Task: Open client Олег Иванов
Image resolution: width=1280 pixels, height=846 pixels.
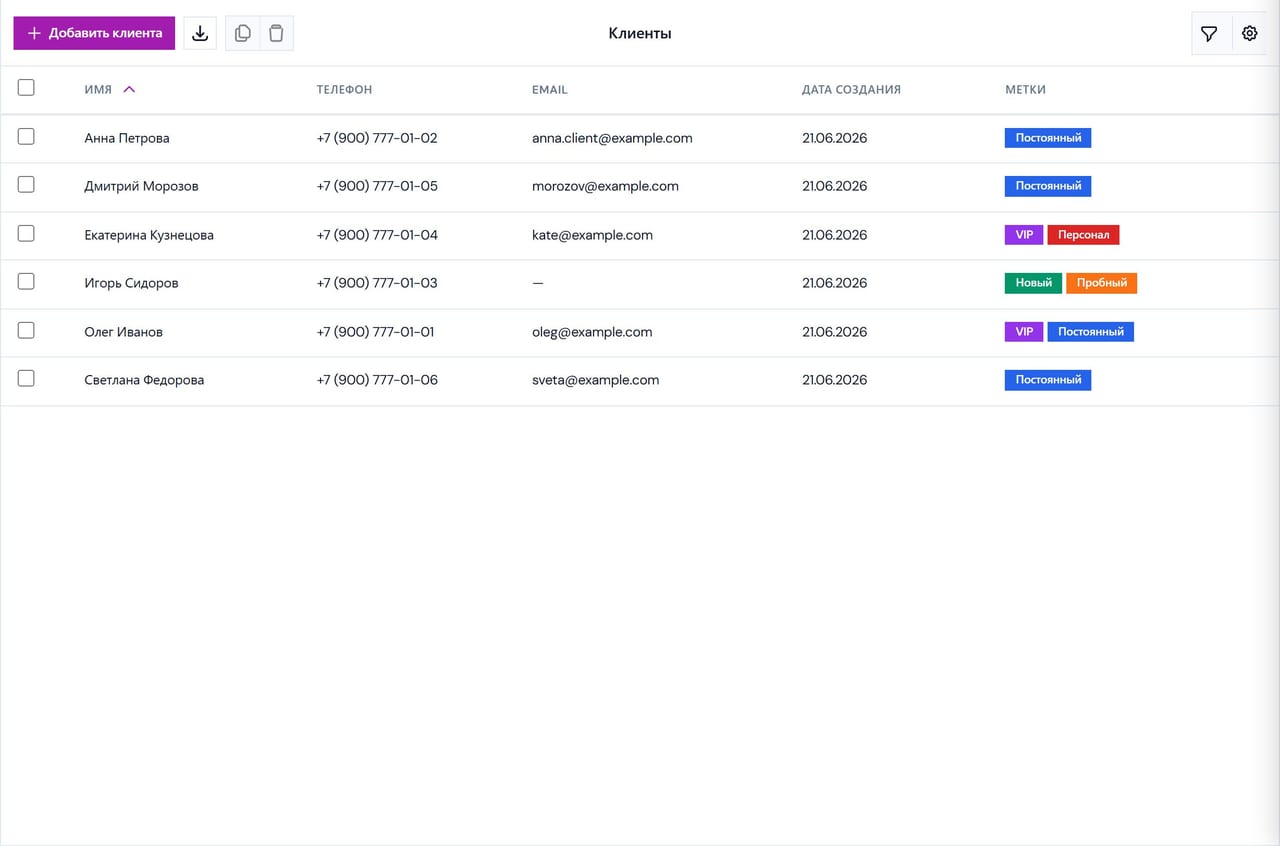Action: click(123, 332)
